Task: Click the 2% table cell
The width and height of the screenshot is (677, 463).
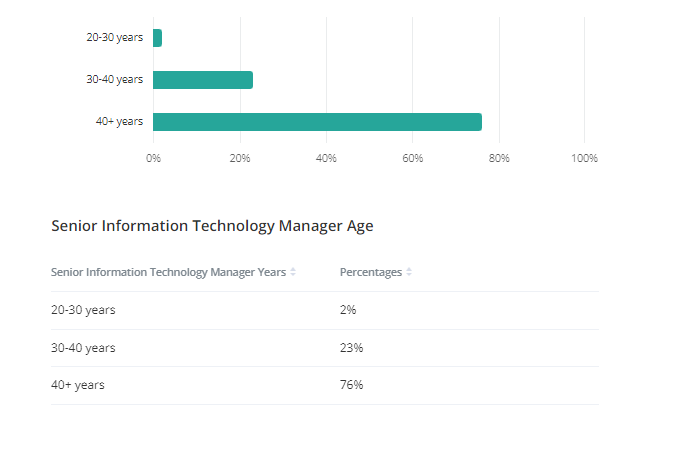Action: [348, 310]
